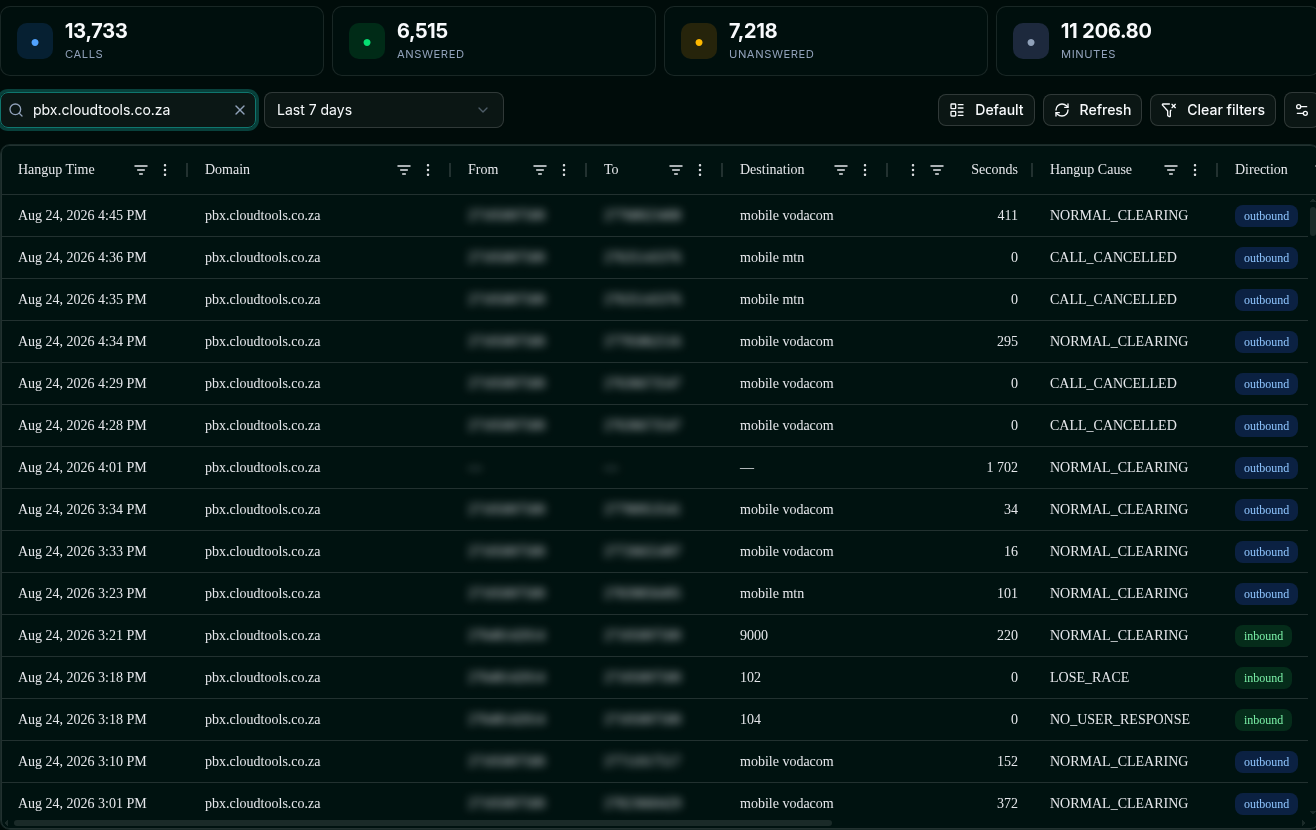Sort by the Destination column header
1316x830 pixels.
772,170
